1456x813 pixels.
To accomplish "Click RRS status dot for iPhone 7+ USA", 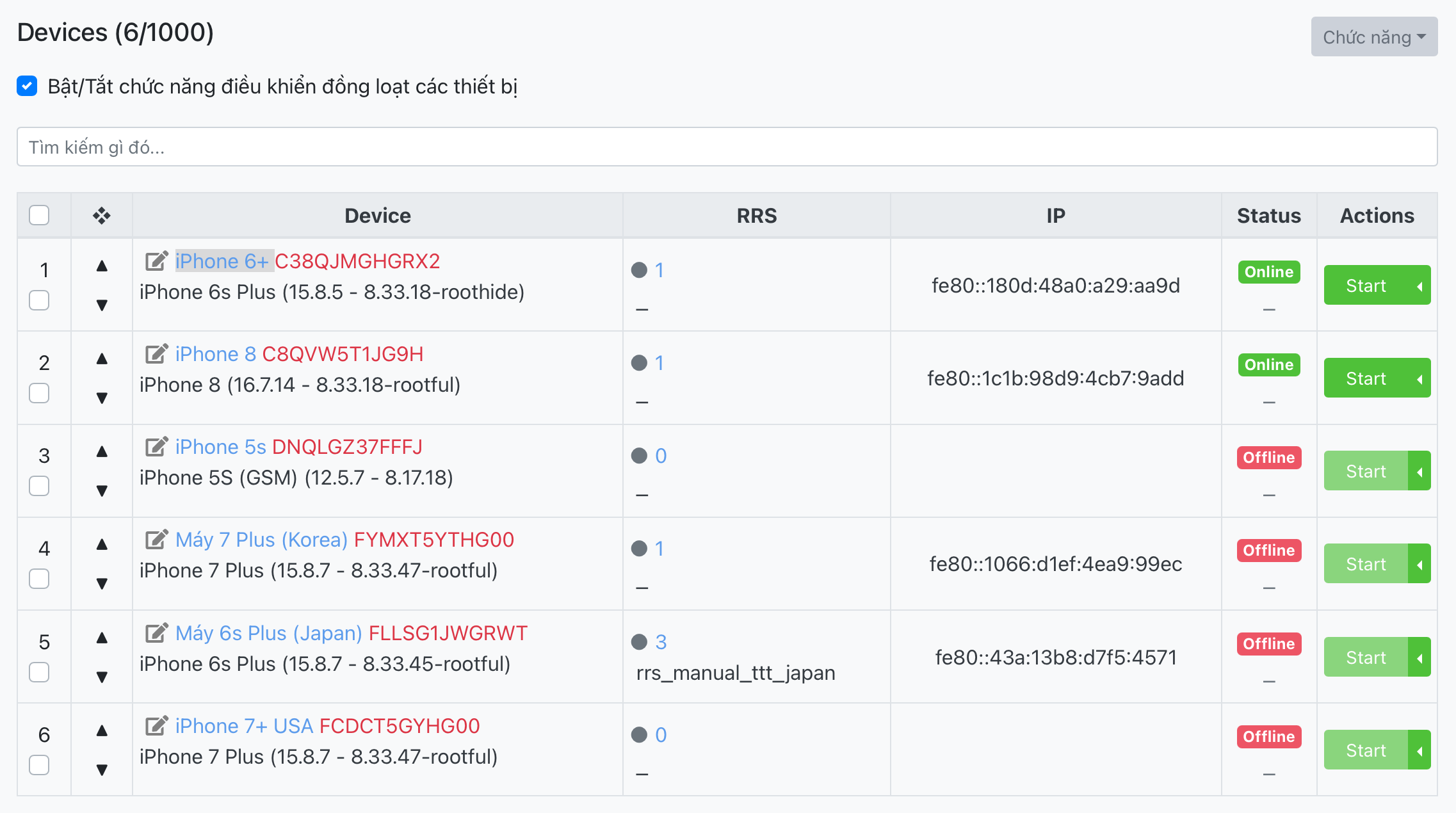I will click(x=639, y=735).
